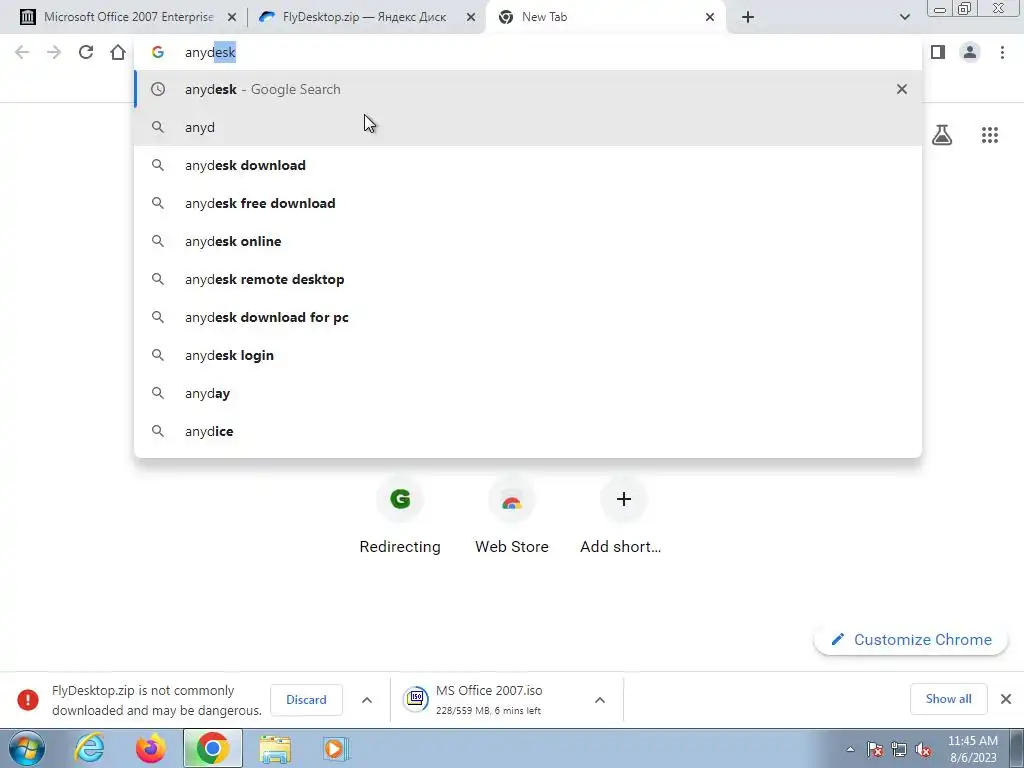Switch to FlyDesktop.zip Яндекс Диск tab
Screen dimensions: 1024x768
(x=364, y=17)
